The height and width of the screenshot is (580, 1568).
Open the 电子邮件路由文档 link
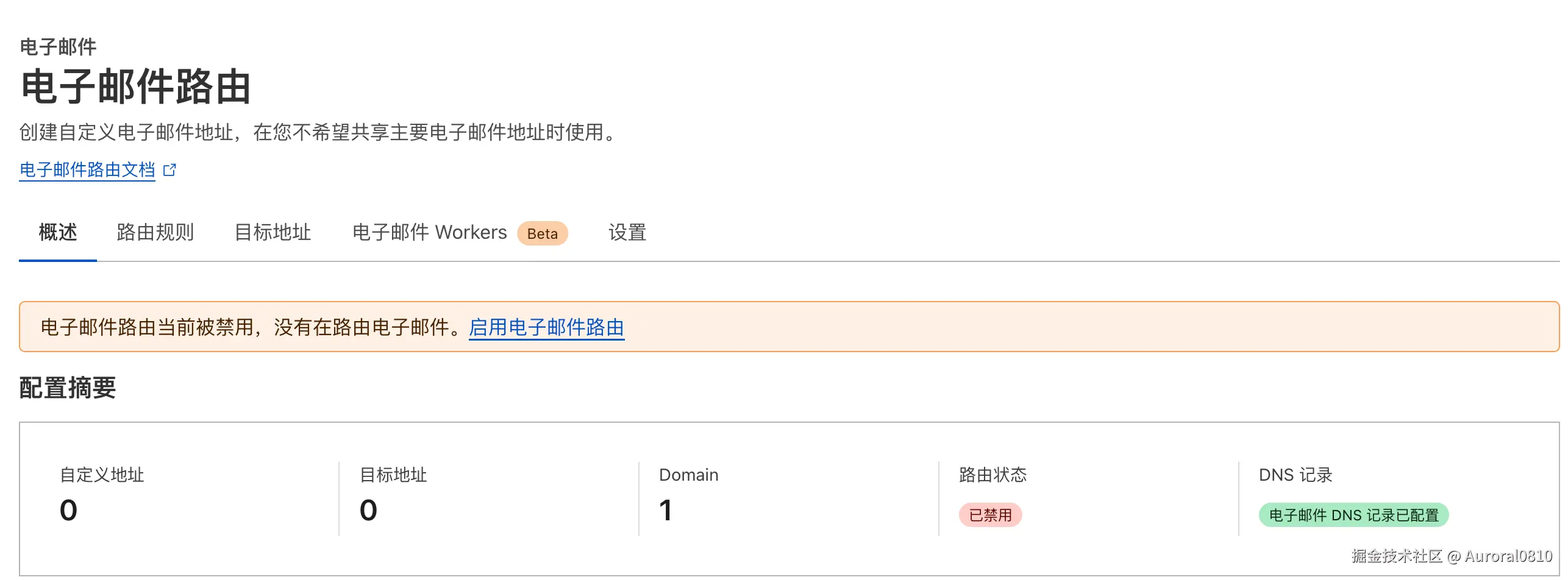tap(86, 169)
